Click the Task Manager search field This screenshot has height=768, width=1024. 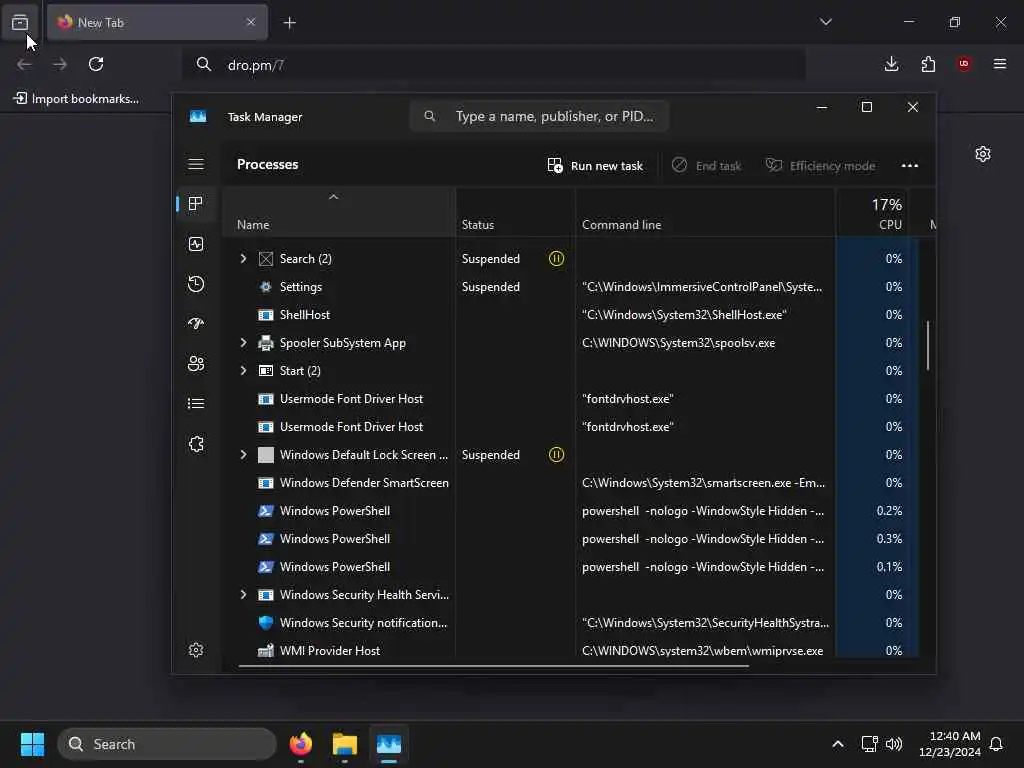tap(539, 116)
